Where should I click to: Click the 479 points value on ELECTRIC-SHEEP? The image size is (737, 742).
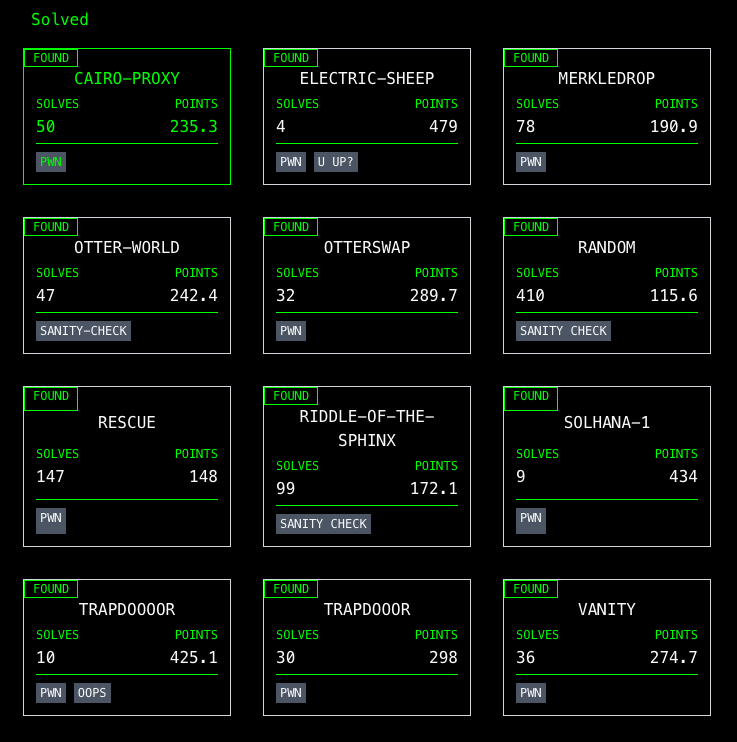click(444, 126)
